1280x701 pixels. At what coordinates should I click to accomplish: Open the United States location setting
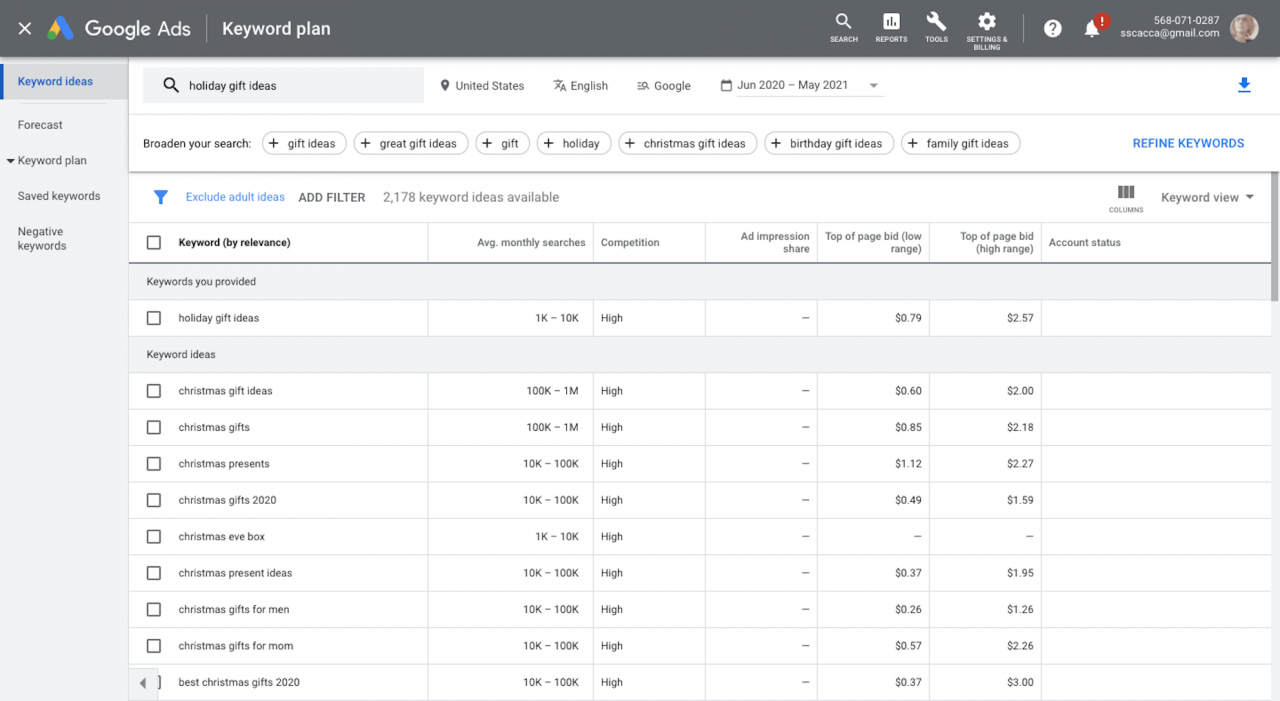click(483, 85)
